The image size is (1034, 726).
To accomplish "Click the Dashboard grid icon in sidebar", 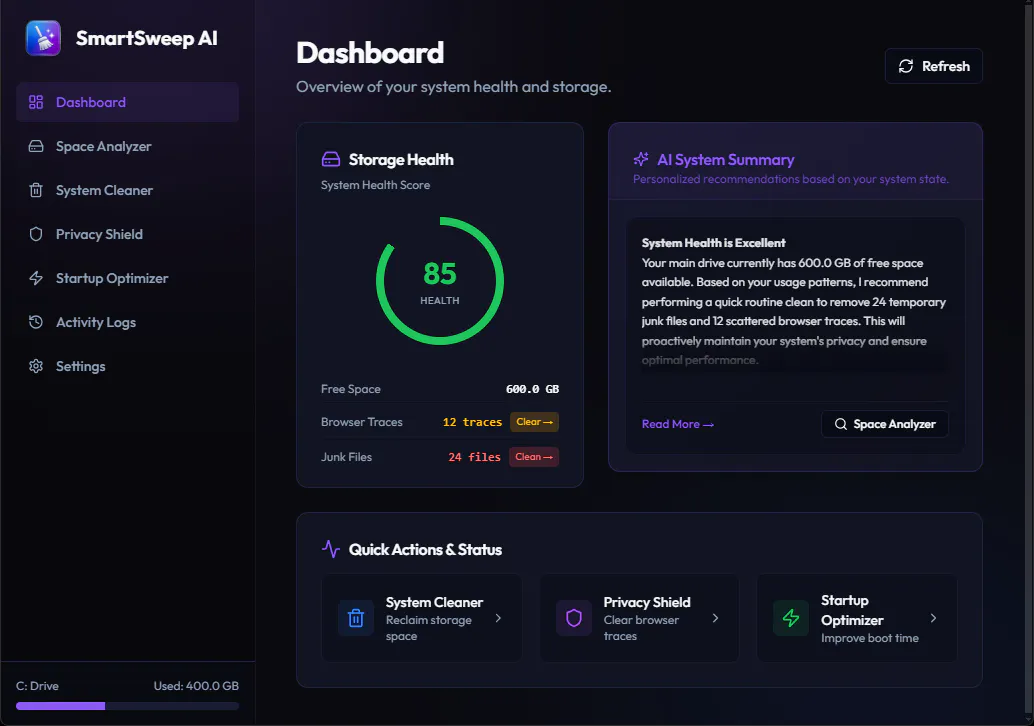I will (x=36, y=102).
